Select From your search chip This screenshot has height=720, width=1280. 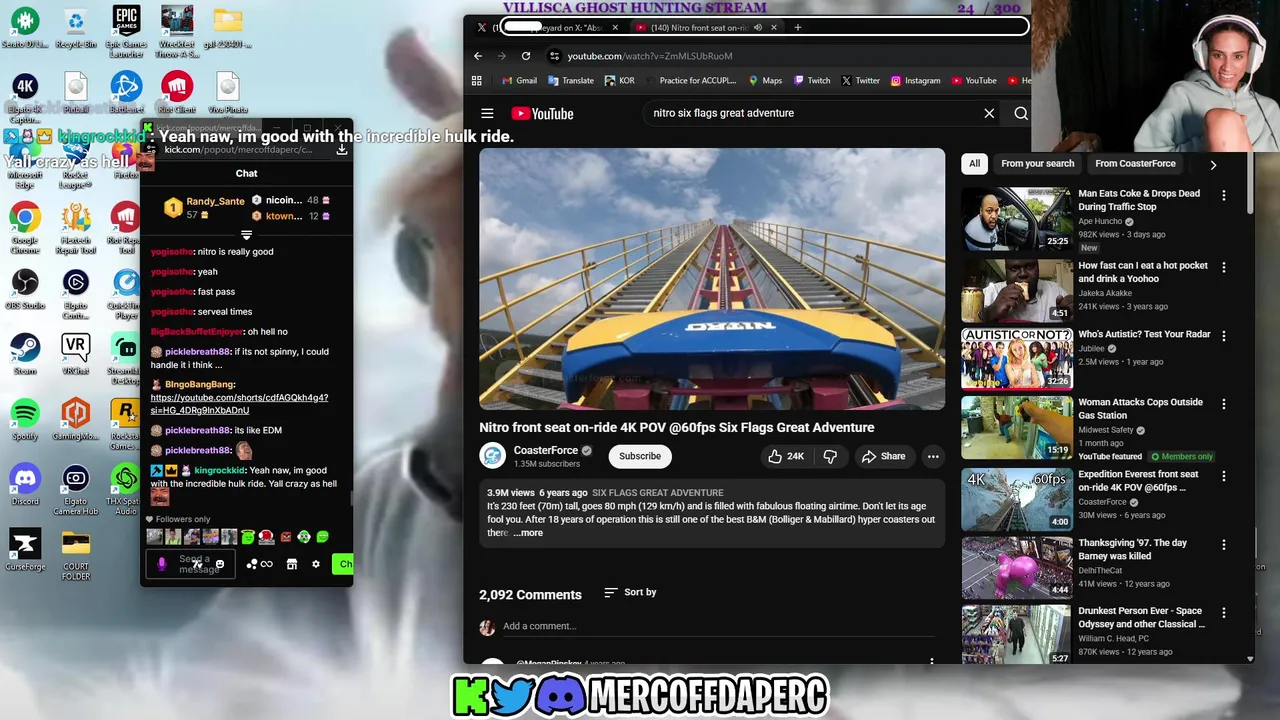click(1038, 164)
